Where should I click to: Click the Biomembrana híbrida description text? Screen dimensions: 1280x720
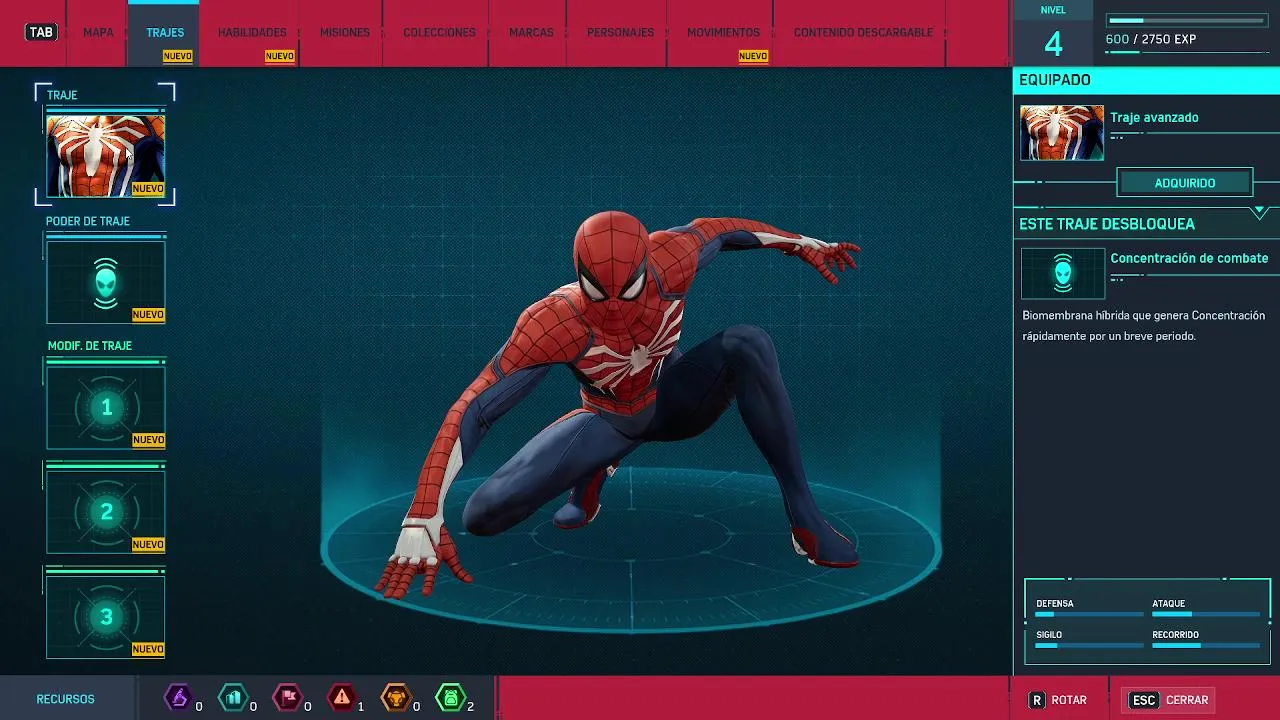pyautogui.click(x=1143, y=325)
